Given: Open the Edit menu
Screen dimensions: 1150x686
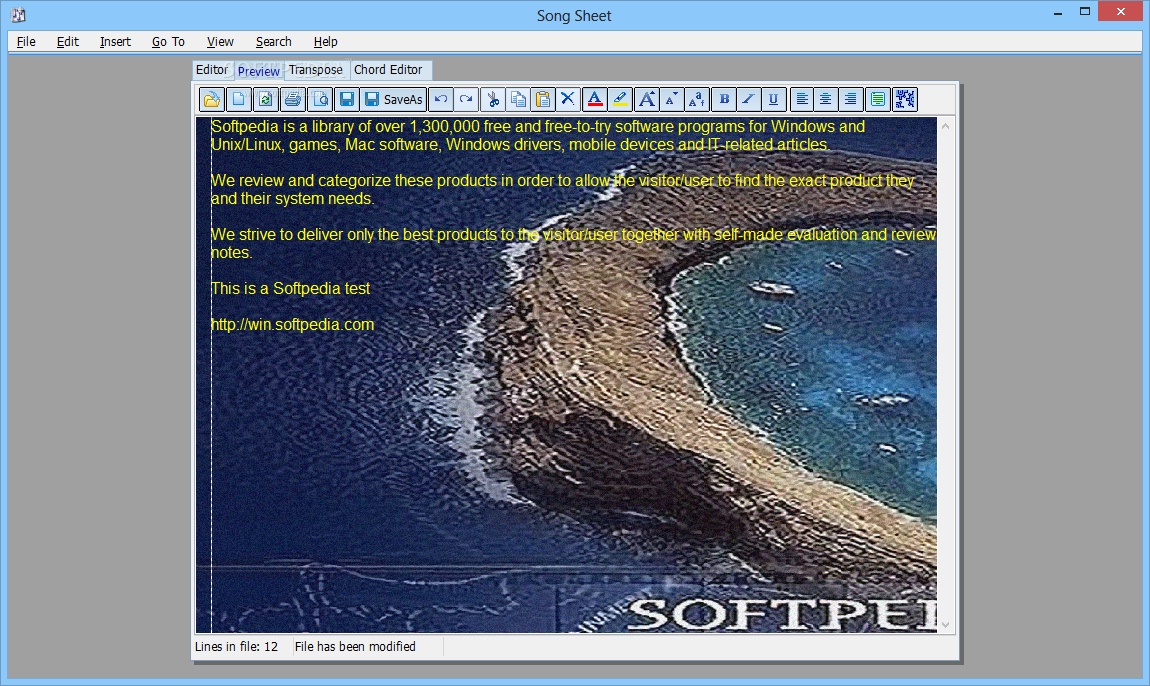Looking at the screenshot, I should [x=67, y=42].
